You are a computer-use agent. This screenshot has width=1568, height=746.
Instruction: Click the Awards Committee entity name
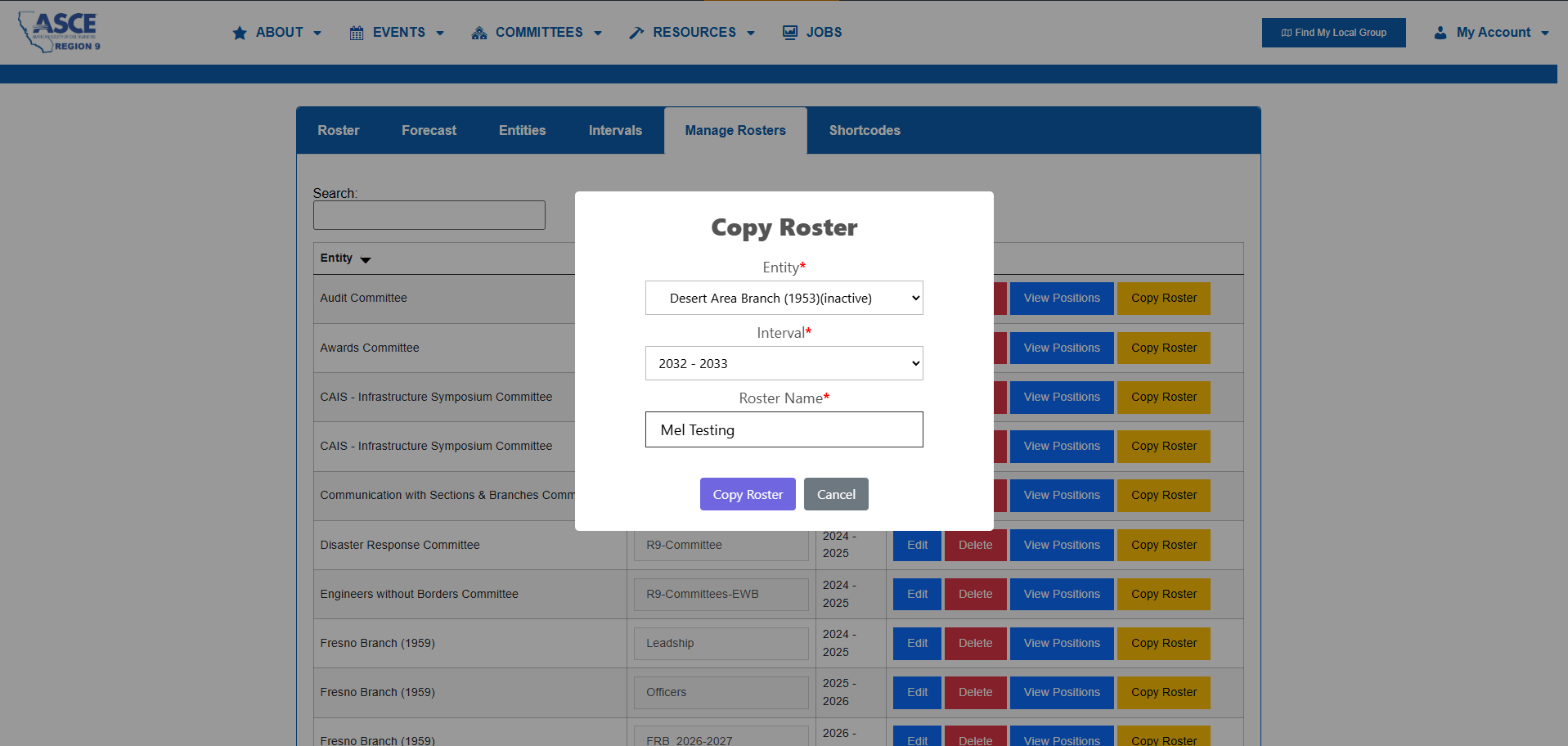(370, 348)
